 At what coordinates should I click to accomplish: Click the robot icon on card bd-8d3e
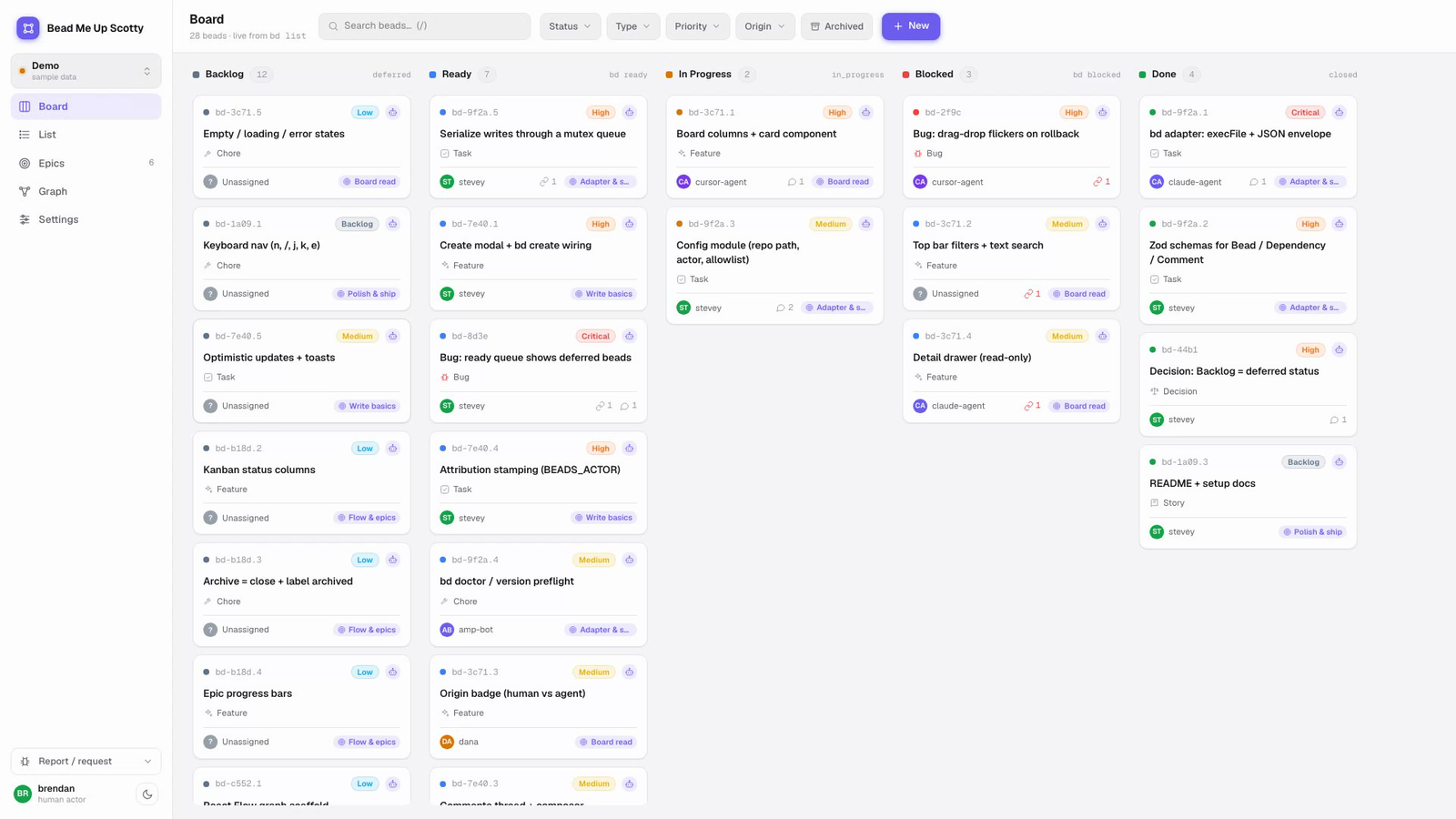(x=630, y=336)
